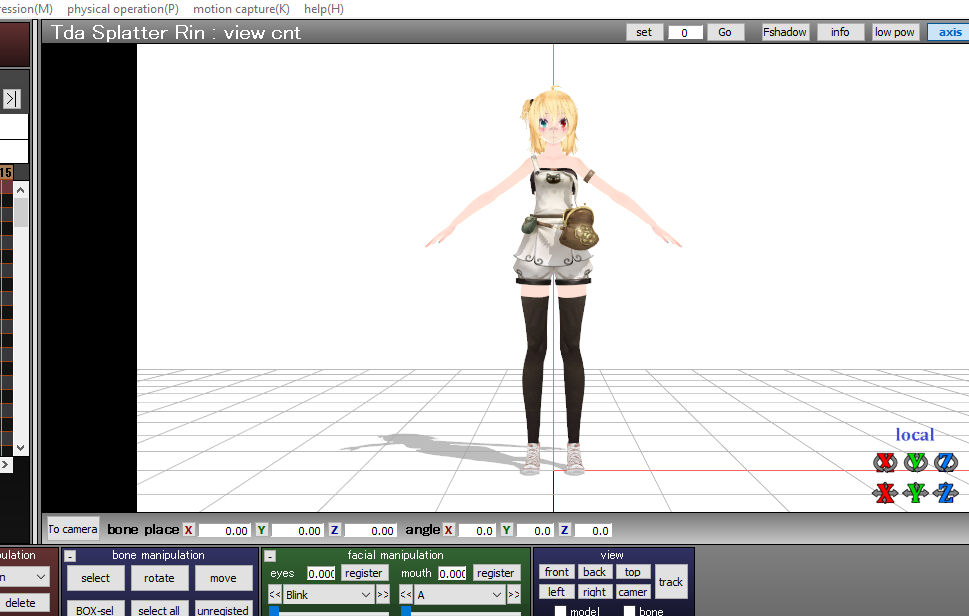Switch to right view
Image resolution: width=969 pixels, height=616 pixels.
pyautogui.click(x=595, y=592)
